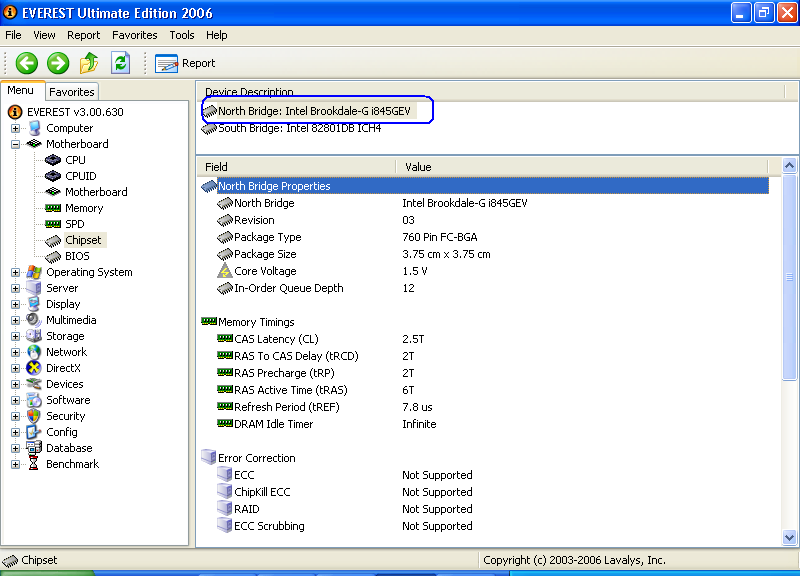The image size is (800, 576).
Task: Select the EVEREST v3.00.630 root icon
Action: pos(15,112)
